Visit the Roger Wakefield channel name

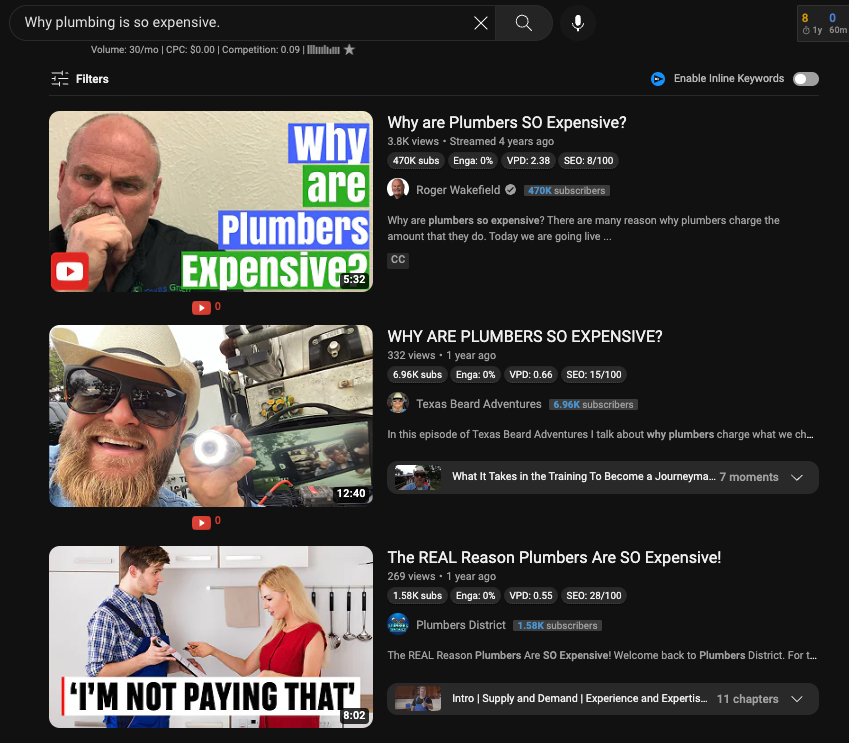pyautogui.click(x=458, y=190)
